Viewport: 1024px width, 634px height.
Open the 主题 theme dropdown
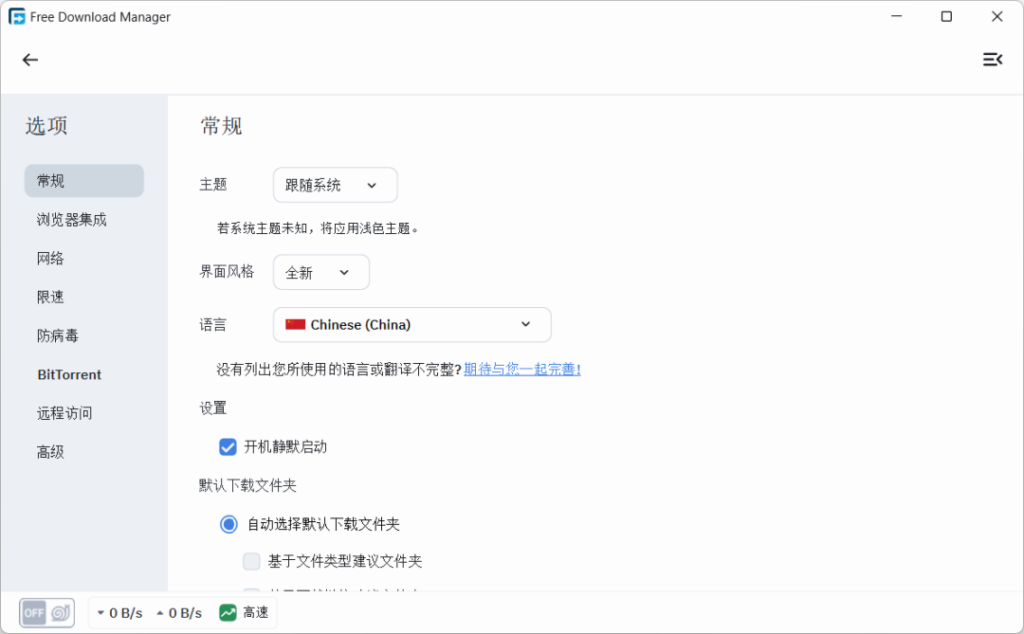pos(334,185)
